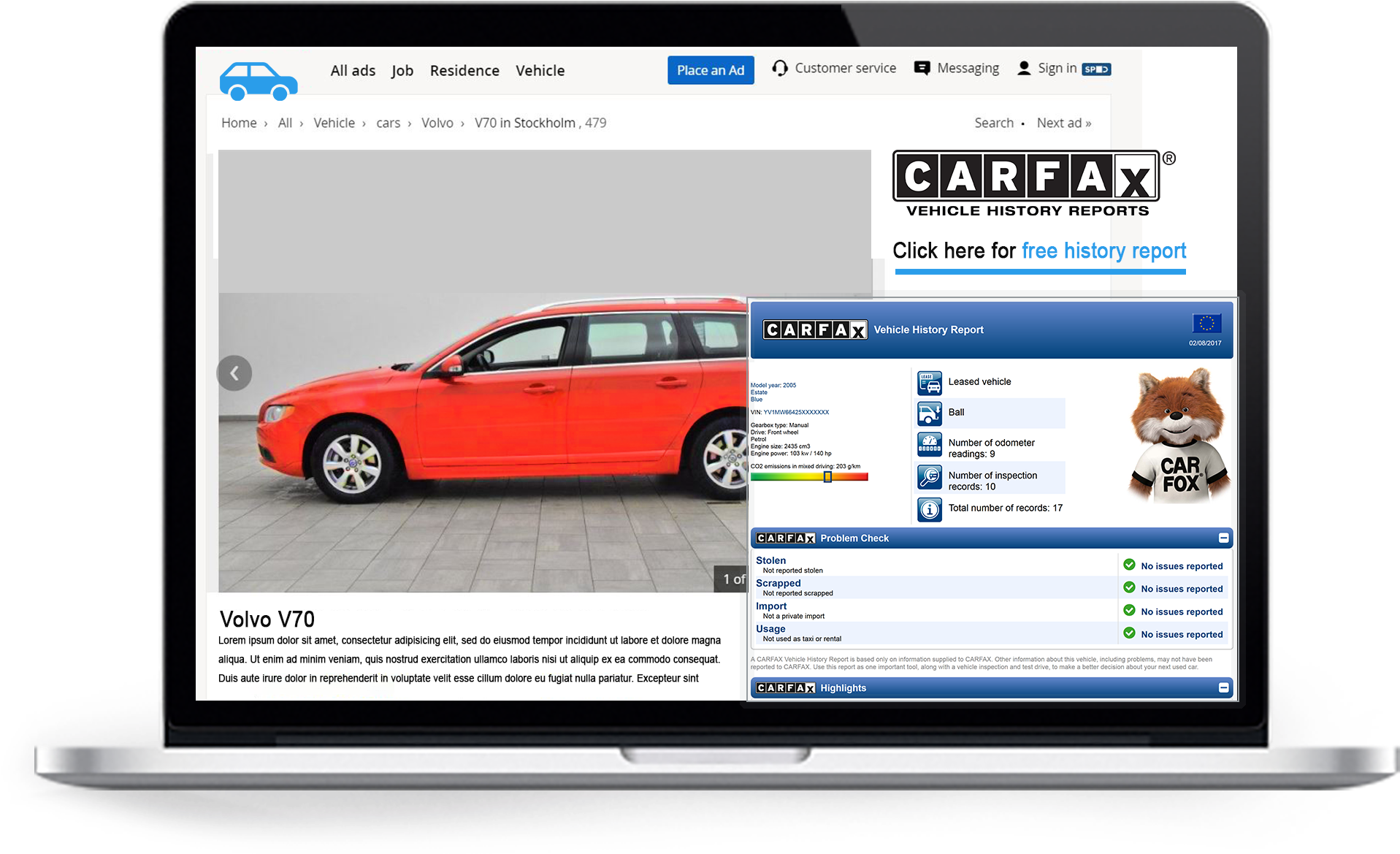
Task: Go to All breadcrumb
Action: pyautogui.click(x=285, y=123)
